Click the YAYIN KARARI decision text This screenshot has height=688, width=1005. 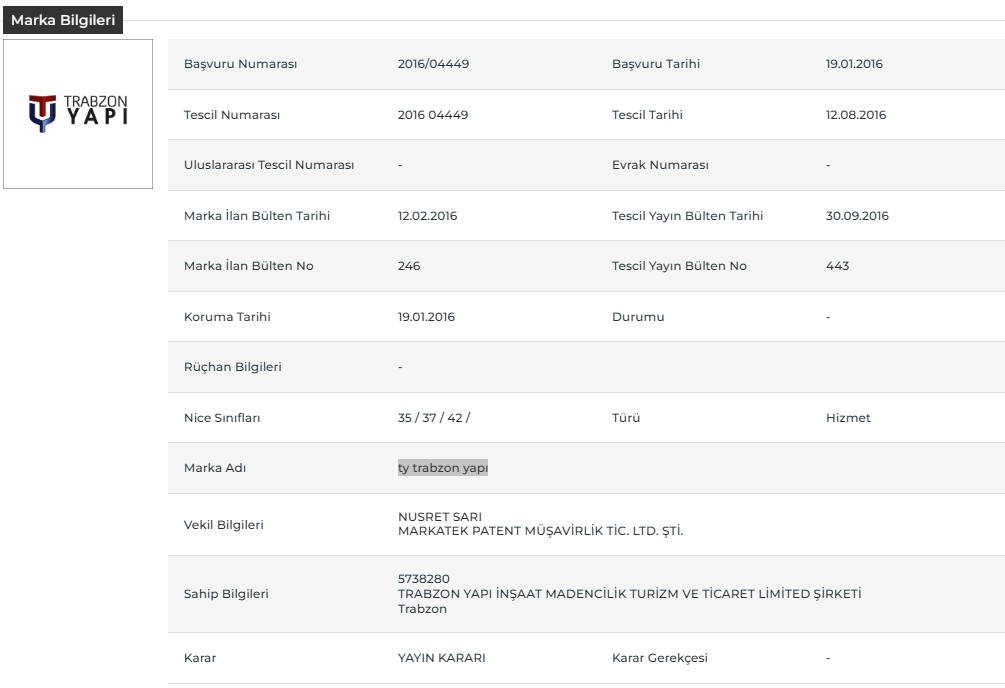click(442, 658)
